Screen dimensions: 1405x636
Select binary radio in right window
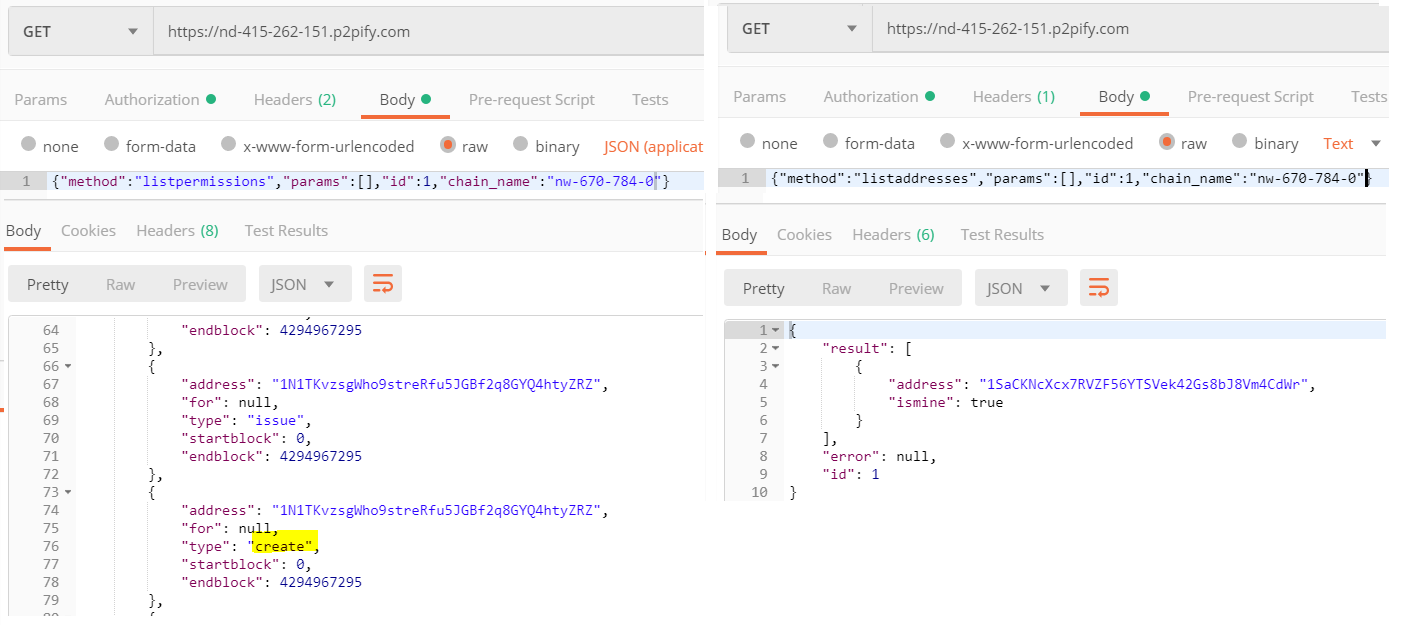pos(1240,142)
